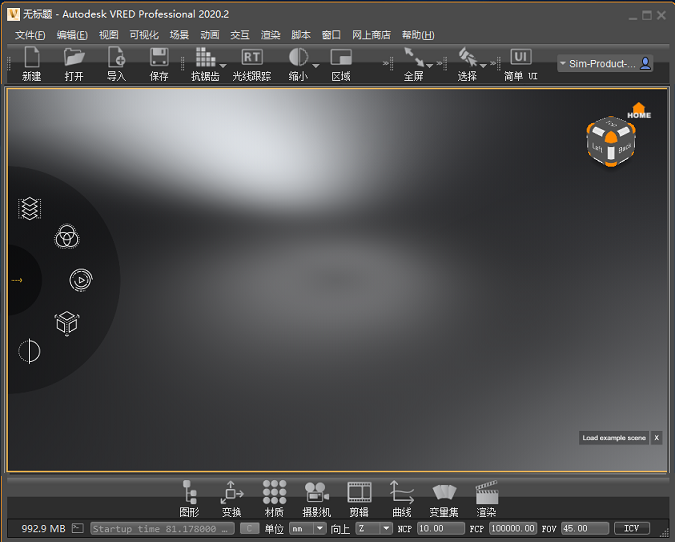This screenshot has width=675, height=542.
Task: Click the 3D cube icon in radial menu
Action: coord(67,323)
